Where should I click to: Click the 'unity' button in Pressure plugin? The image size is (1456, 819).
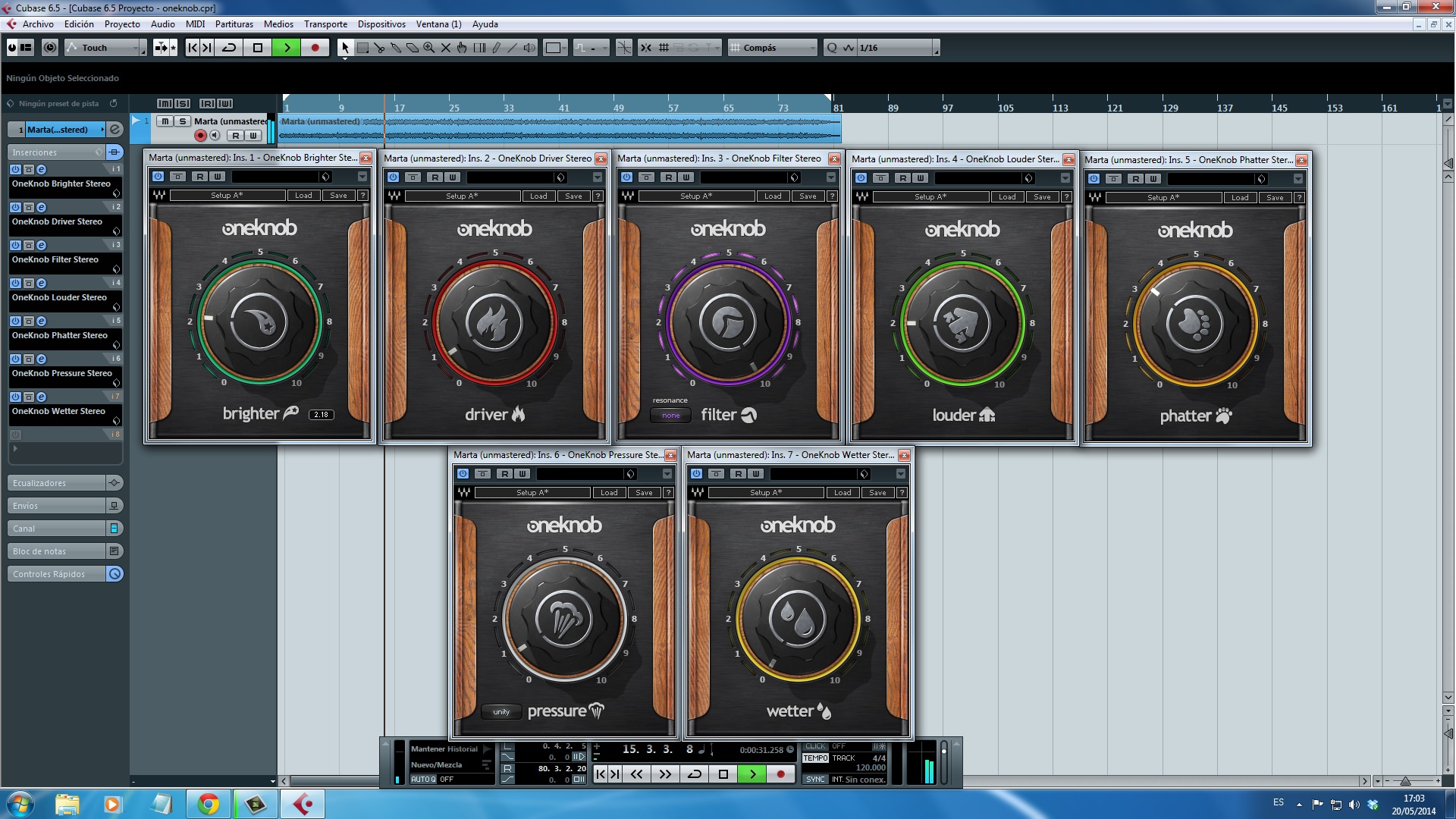[501, 712]
